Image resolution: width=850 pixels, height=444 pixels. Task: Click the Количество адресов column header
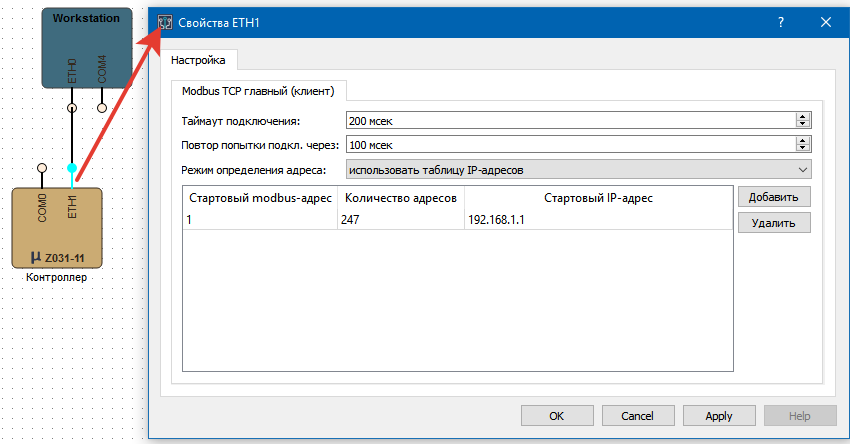(401, 198)
